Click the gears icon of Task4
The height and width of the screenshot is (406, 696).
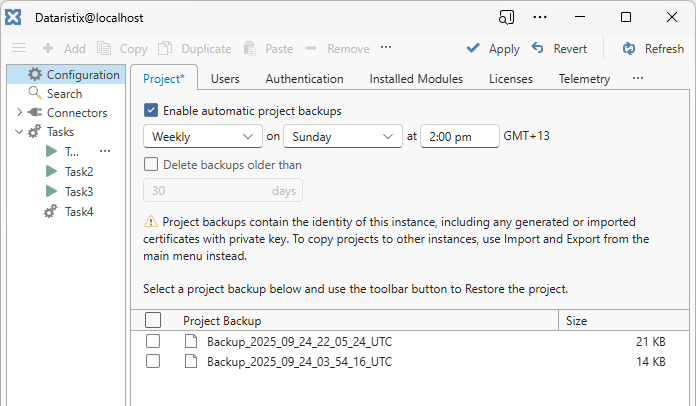click(x=51, y=211)
